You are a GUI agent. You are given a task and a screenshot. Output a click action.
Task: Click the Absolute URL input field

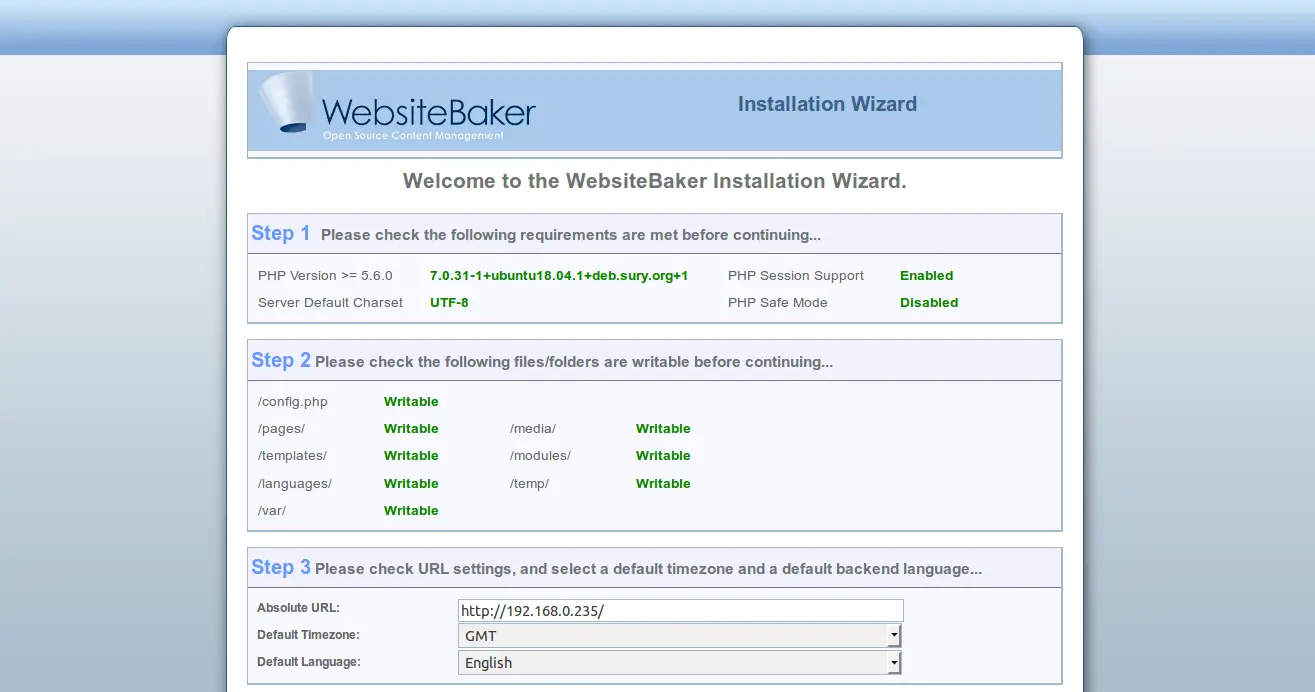coord(681,610)
